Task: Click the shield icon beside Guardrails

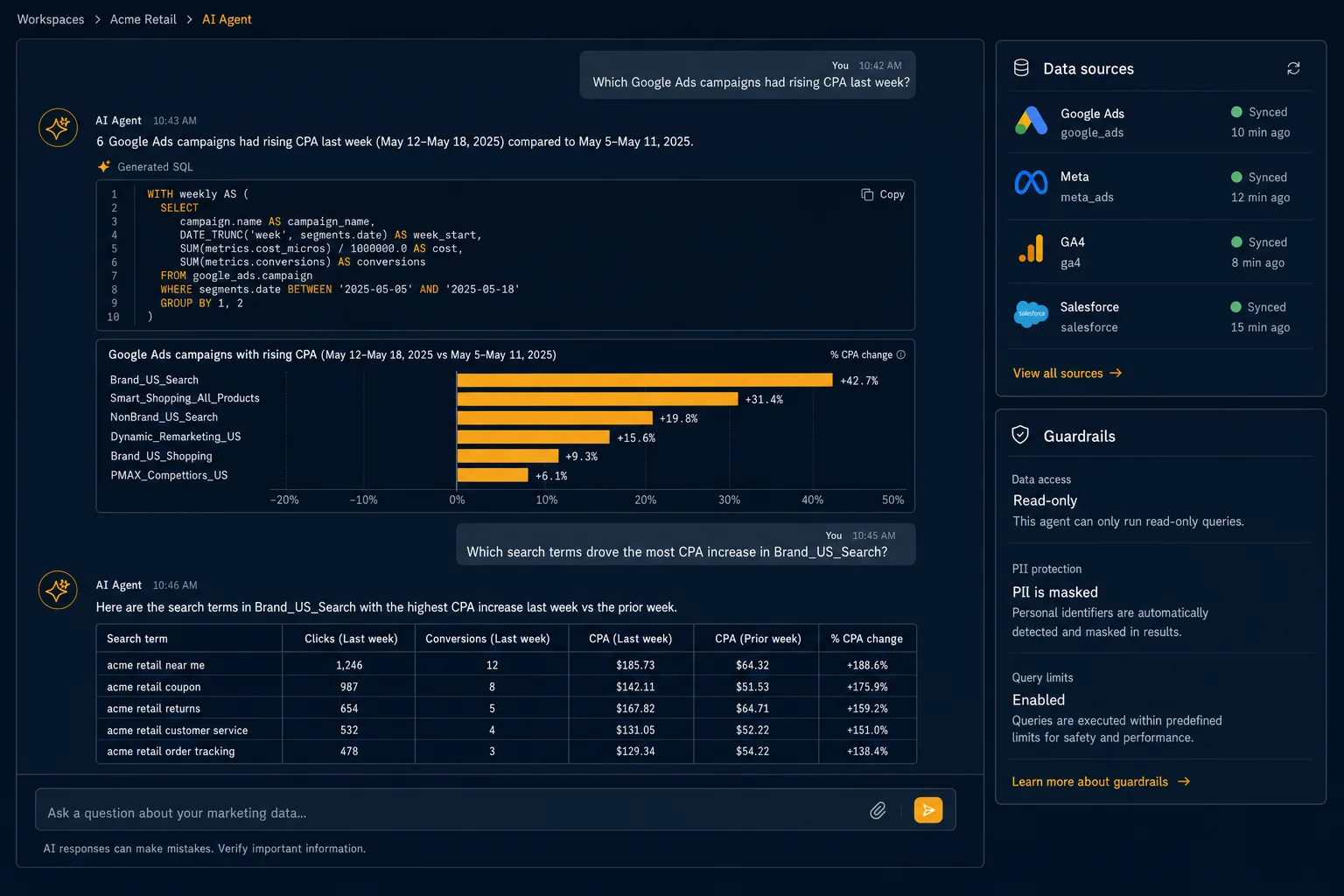Action: coord(1020,435)
